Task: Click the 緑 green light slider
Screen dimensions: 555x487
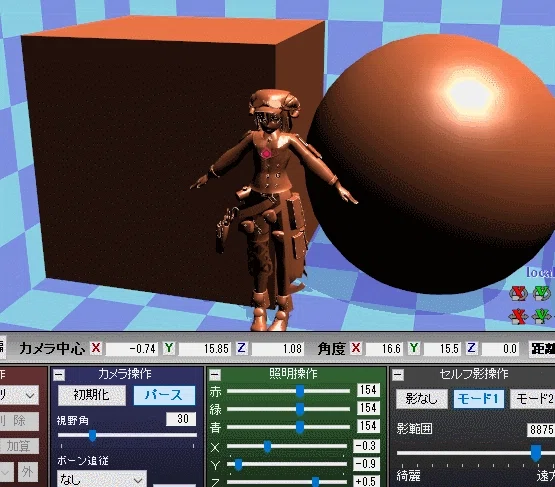Action: tap(288, 409)
